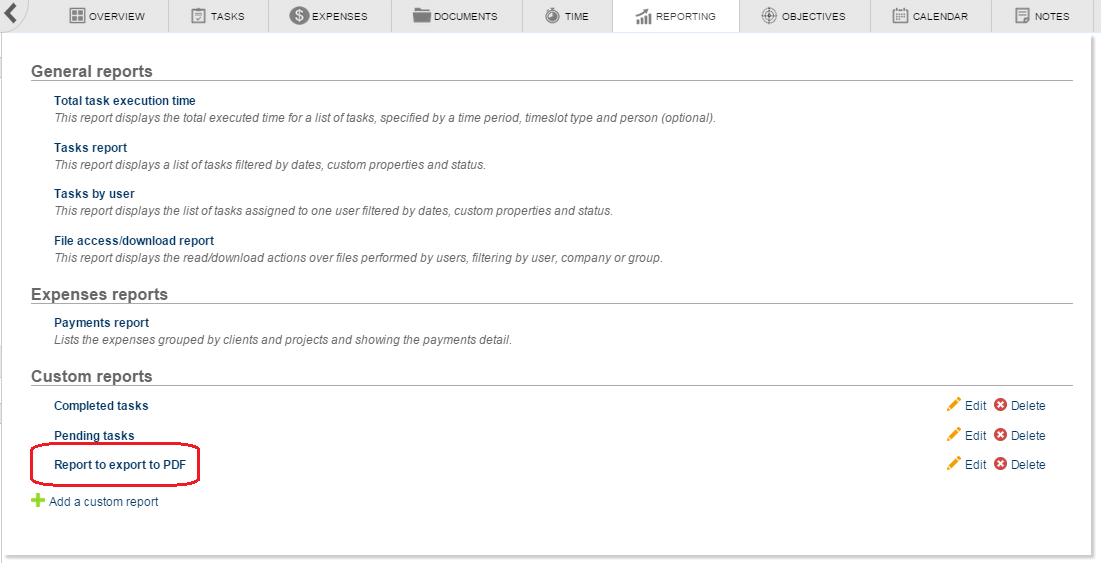Open the Payments report link
This screenshot has height=563, width=1101.
101,323
